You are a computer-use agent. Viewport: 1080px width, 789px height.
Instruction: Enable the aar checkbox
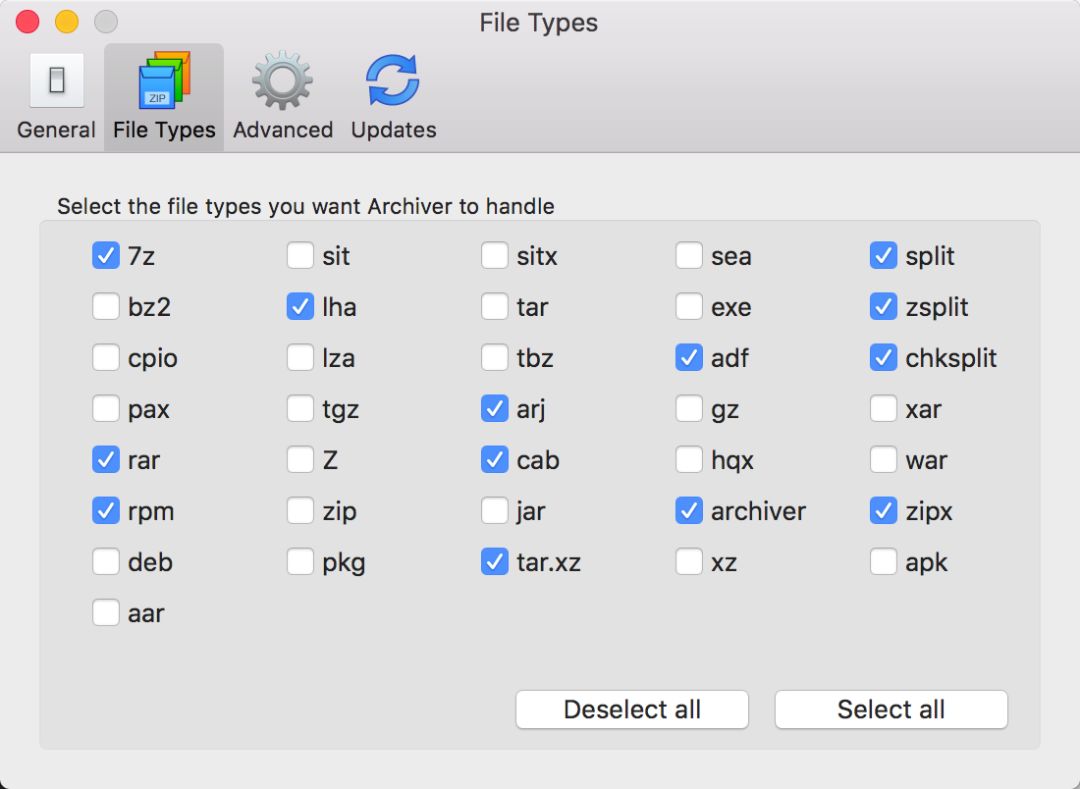tap(105, 613)
